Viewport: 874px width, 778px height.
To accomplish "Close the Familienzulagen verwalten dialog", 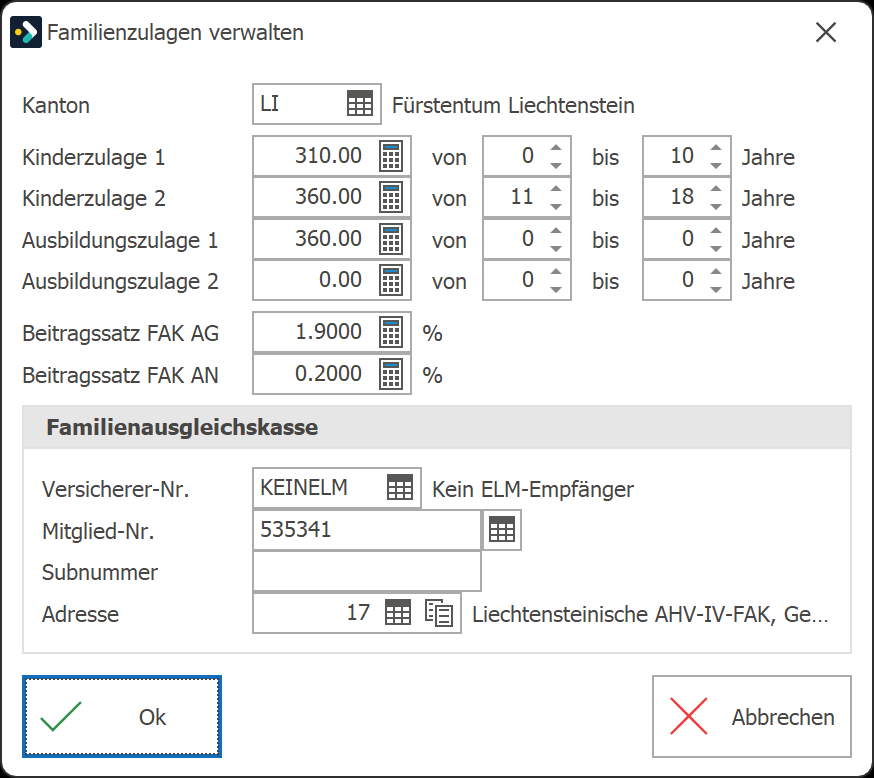I will point(826,32).
